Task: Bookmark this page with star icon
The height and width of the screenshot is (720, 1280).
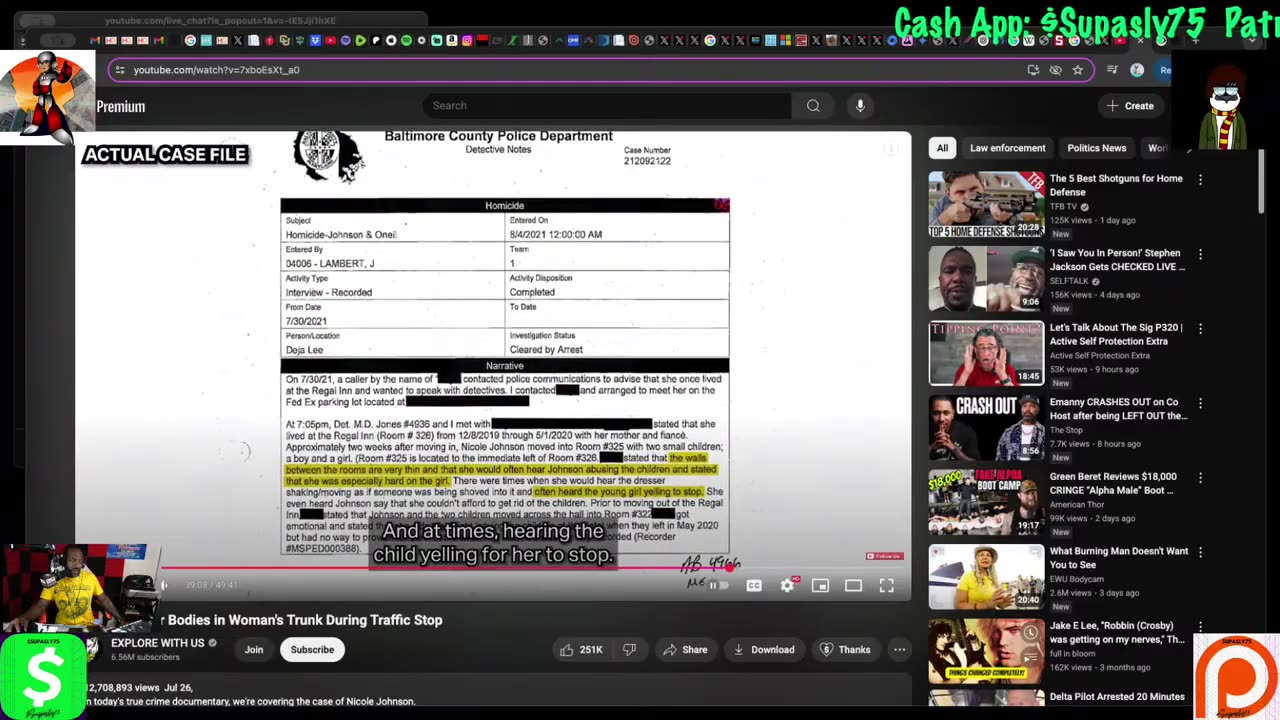Action: (x=1077, y=70)
